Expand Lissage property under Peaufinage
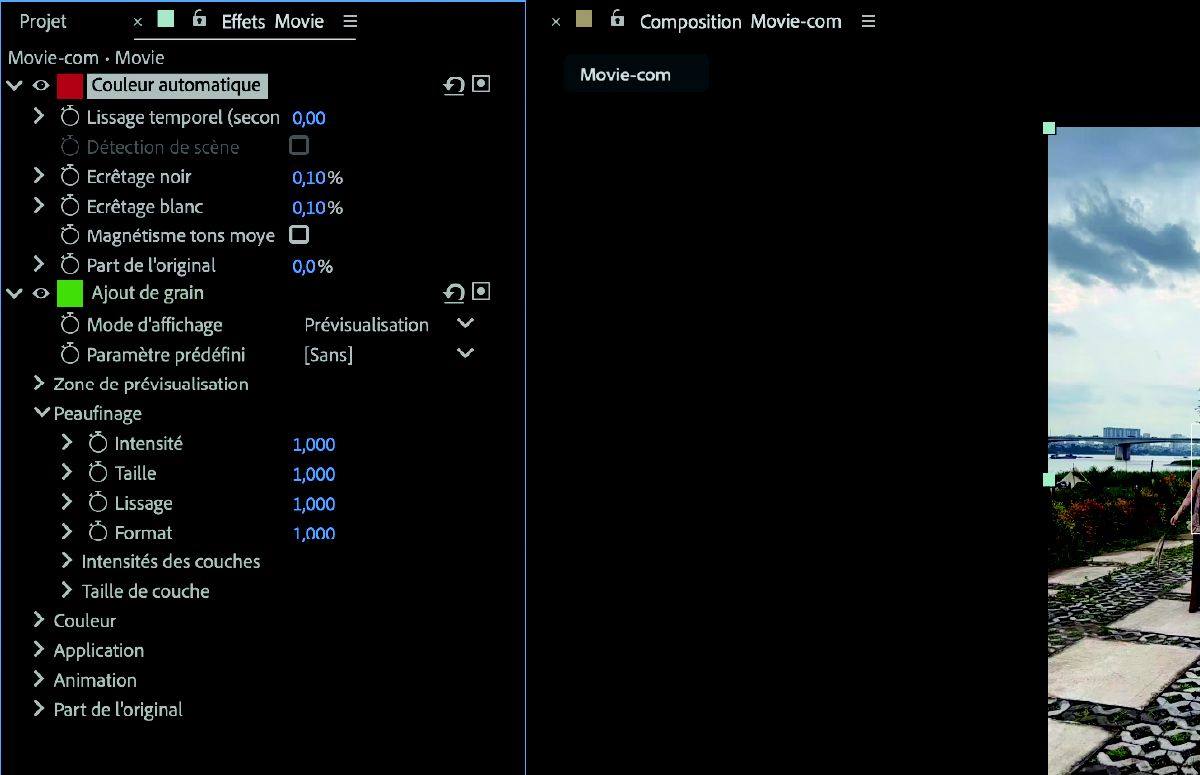Screen dimensions: 1200x775 click(67, 502)
